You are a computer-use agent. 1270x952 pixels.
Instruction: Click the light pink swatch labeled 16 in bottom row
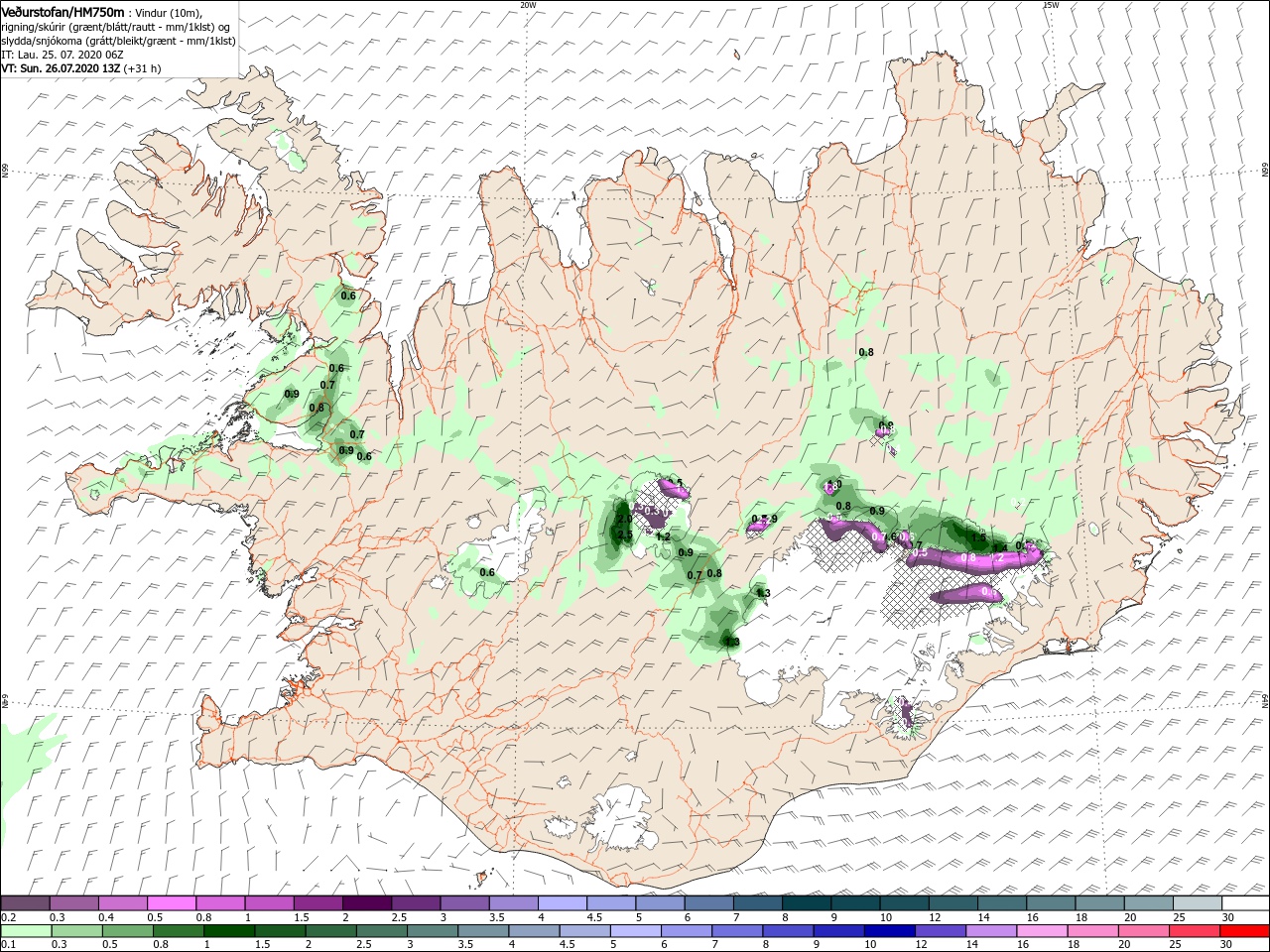pos(1040,931)
